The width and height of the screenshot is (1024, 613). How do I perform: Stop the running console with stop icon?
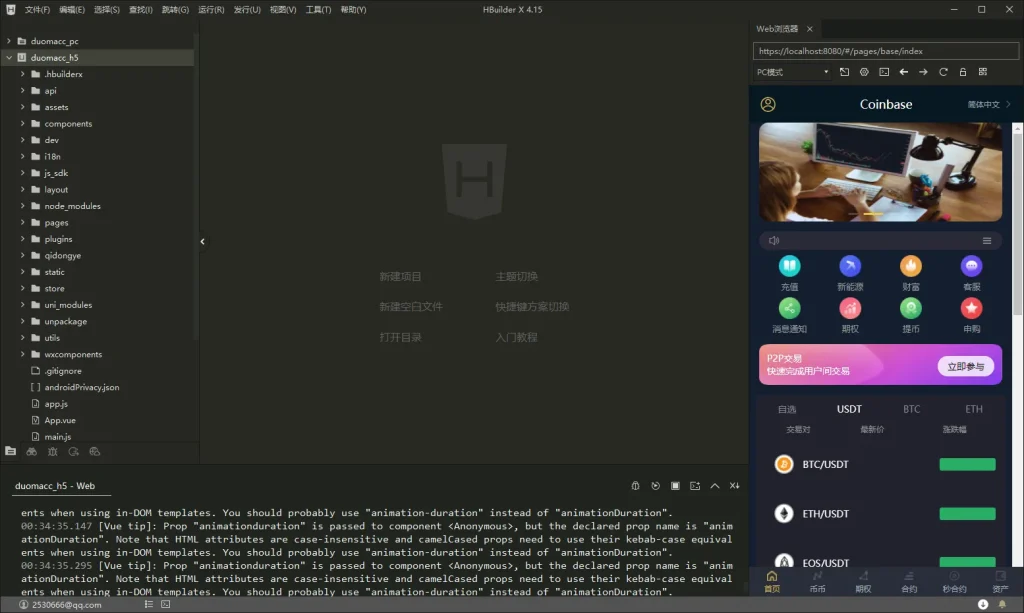point(675,486)
